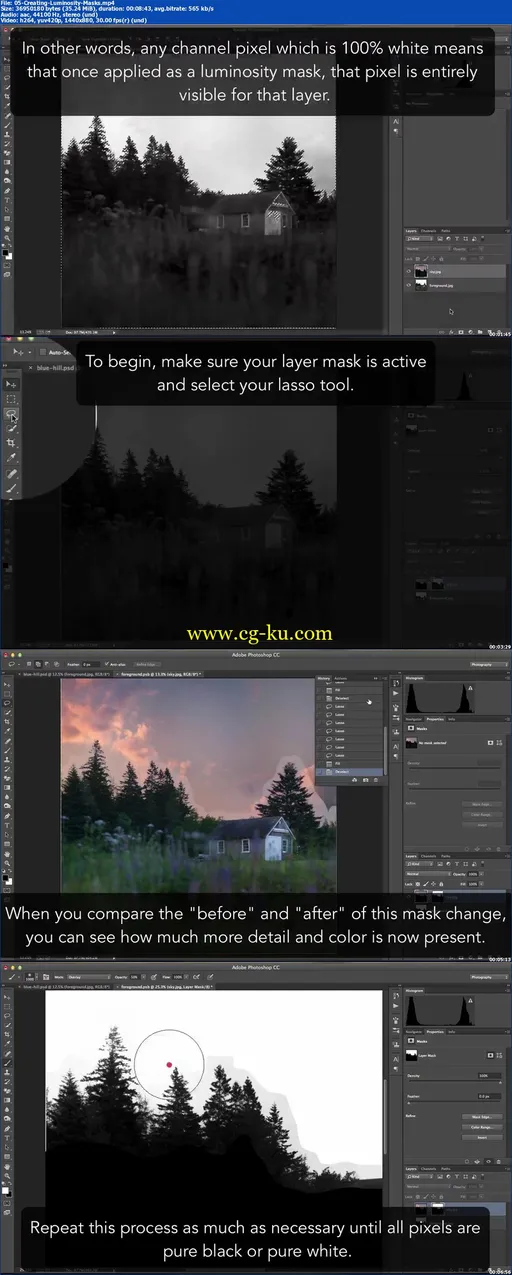
Task: Click the foreground color swatch in bottom frame
Action: (5, 1191)
